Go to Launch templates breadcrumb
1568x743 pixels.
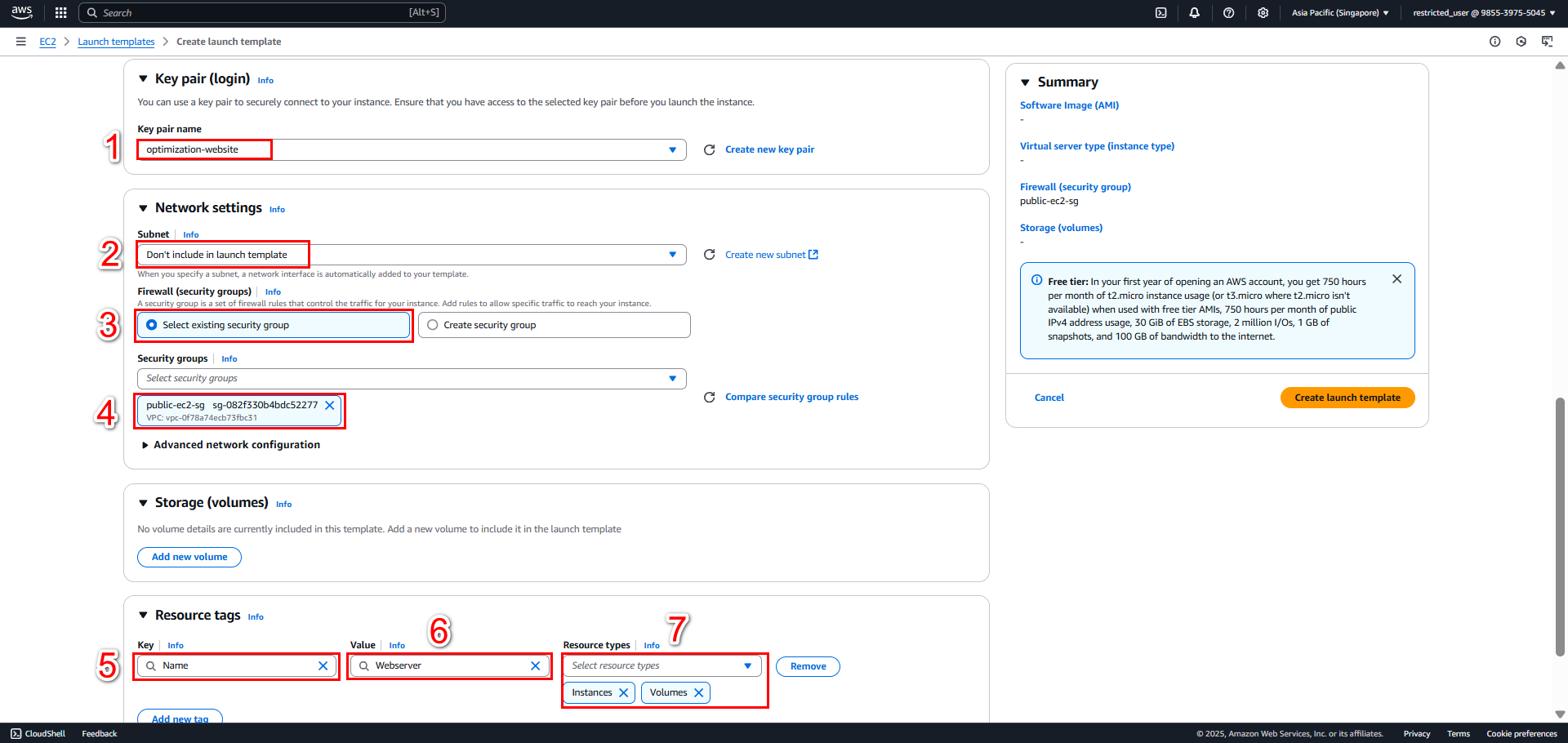pyautogui.click(x=116, y=42)
